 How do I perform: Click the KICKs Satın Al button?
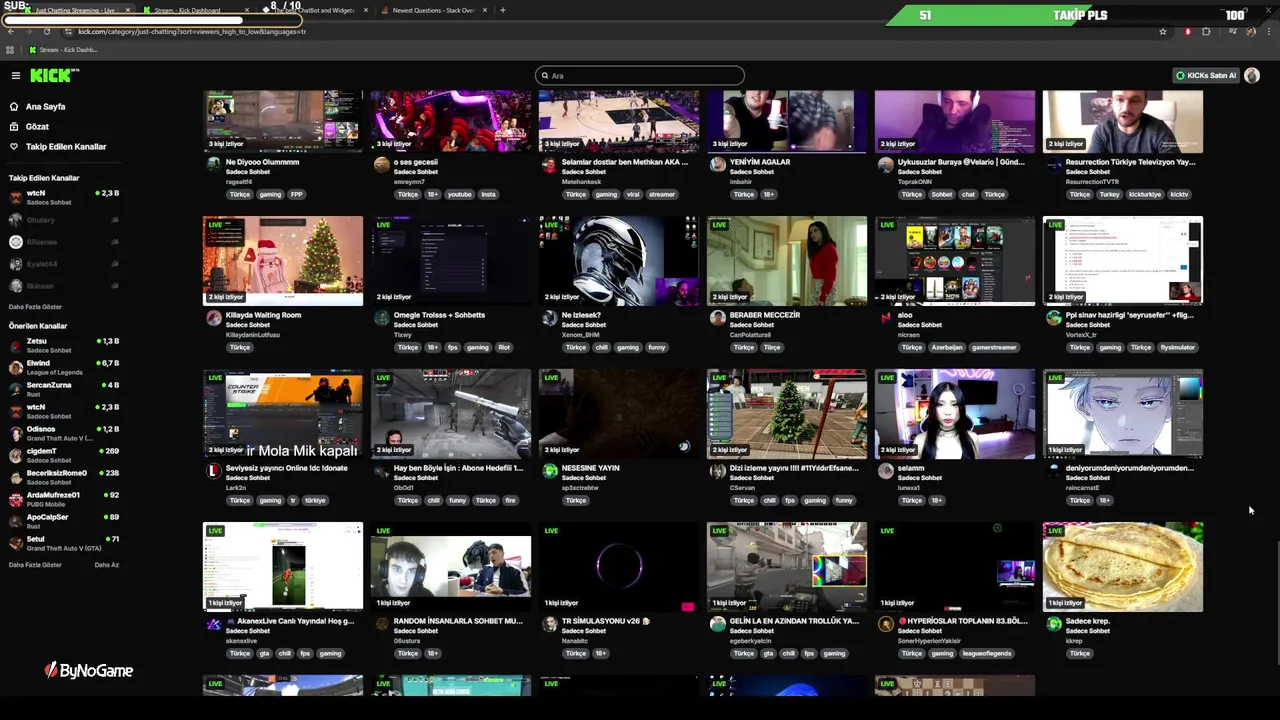point(1205,75)
